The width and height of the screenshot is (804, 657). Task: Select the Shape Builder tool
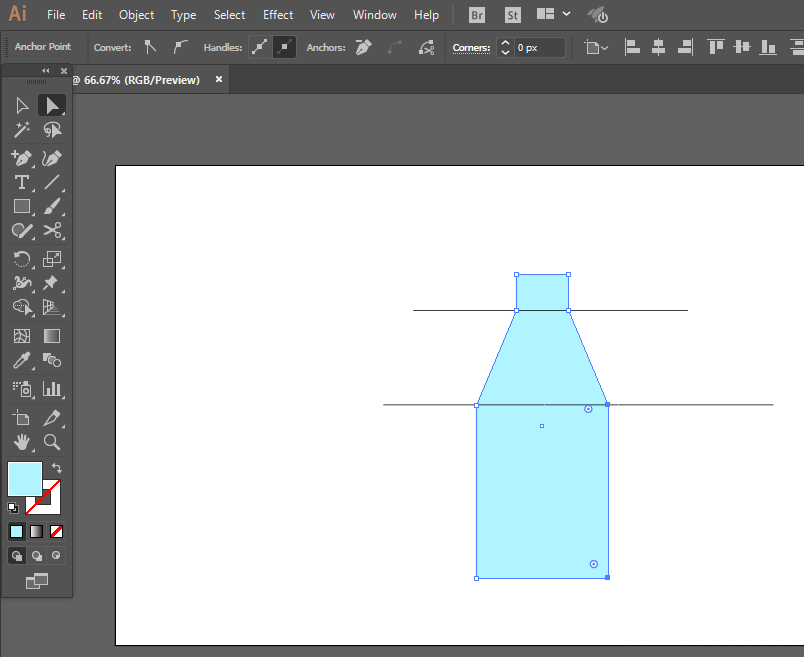click(x=22, y=307)
